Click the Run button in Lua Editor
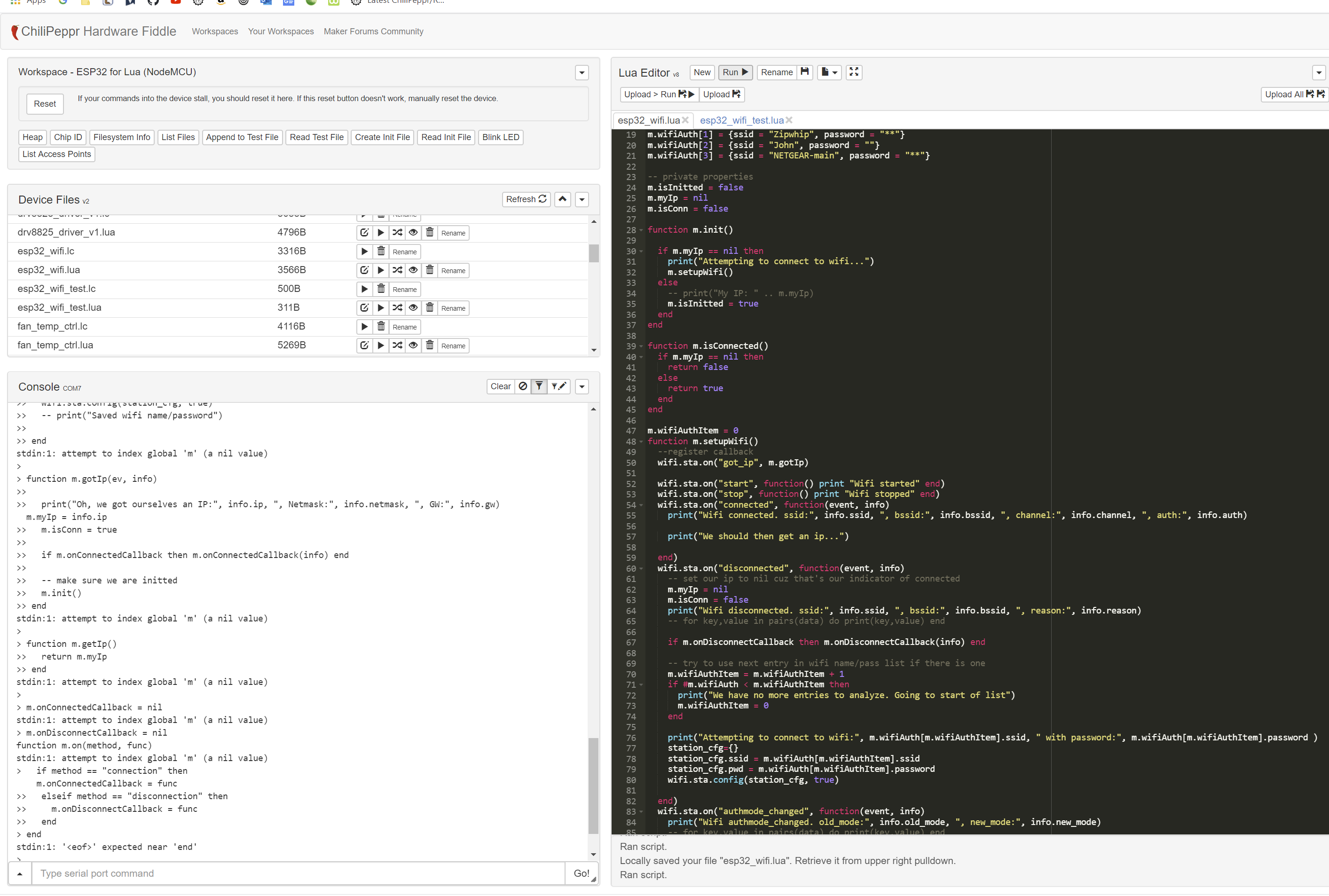This screenshot has height=896, width=1329. tap(735, 72)
